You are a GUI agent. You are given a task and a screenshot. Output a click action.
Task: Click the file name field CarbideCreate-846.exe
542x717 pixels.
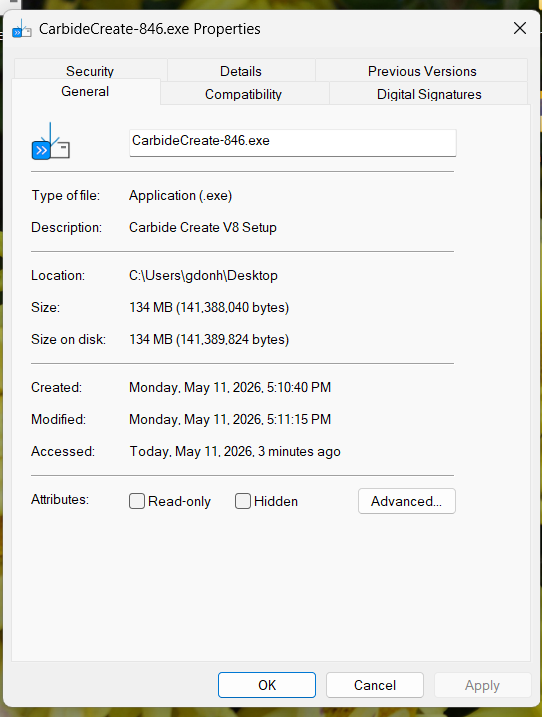tap(293, 143)
